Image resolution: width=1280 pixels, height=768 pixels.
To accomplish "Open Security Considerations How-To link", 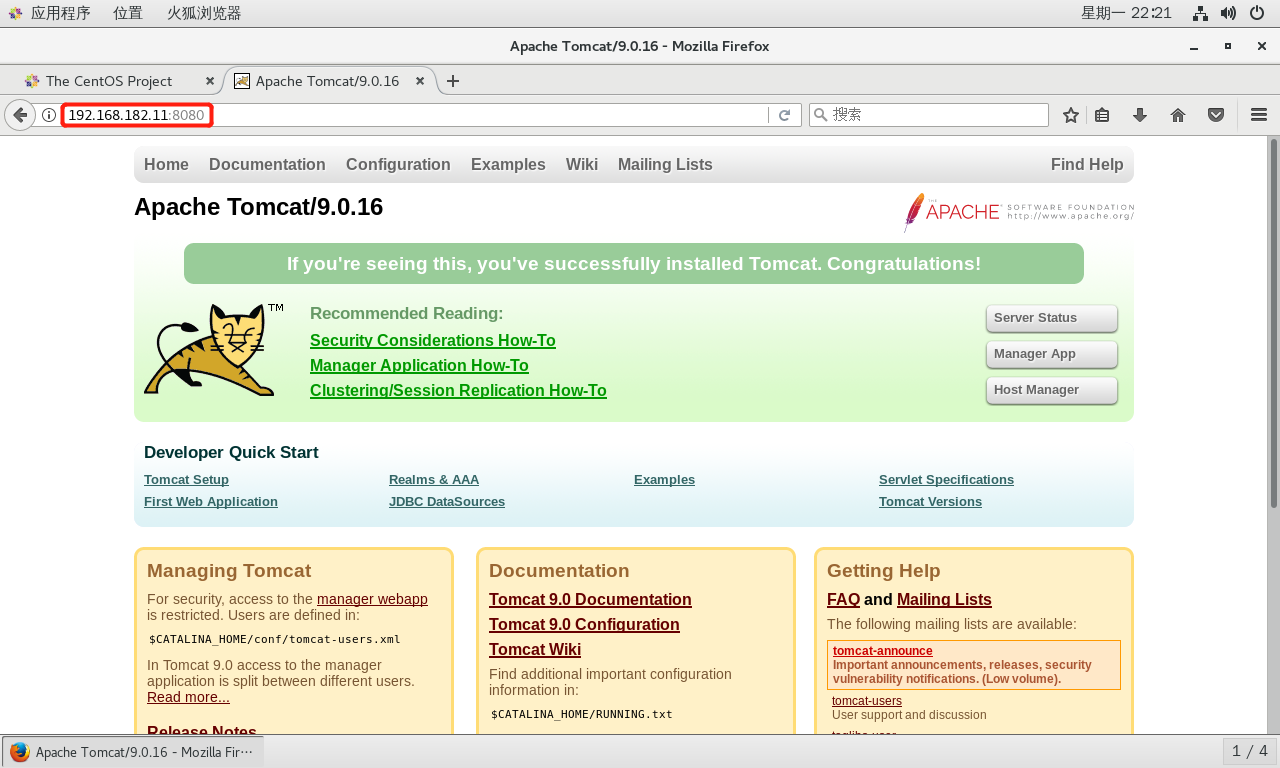I will 433,341.
